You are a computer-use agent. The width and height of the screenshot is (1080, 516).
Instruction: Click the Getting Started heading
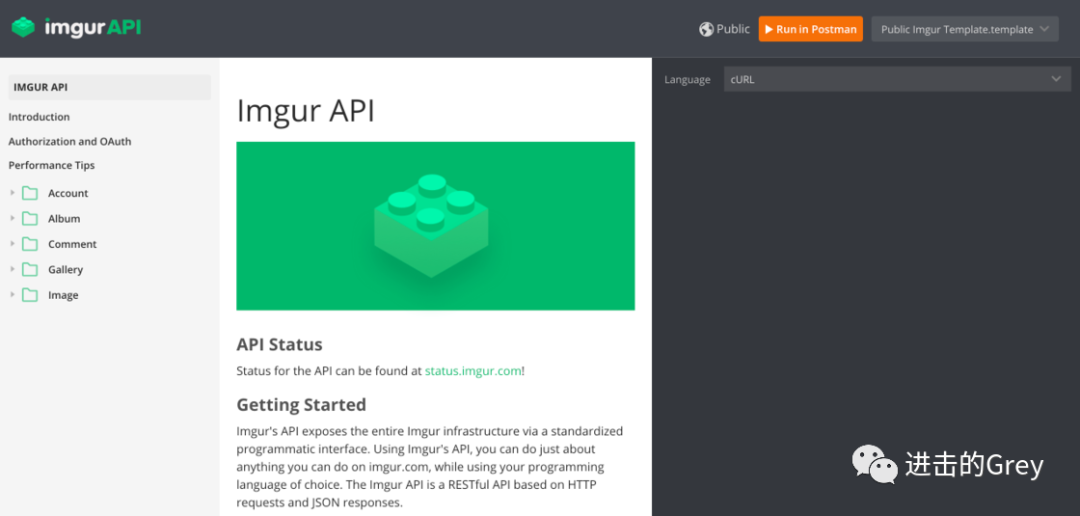point(301,404)
